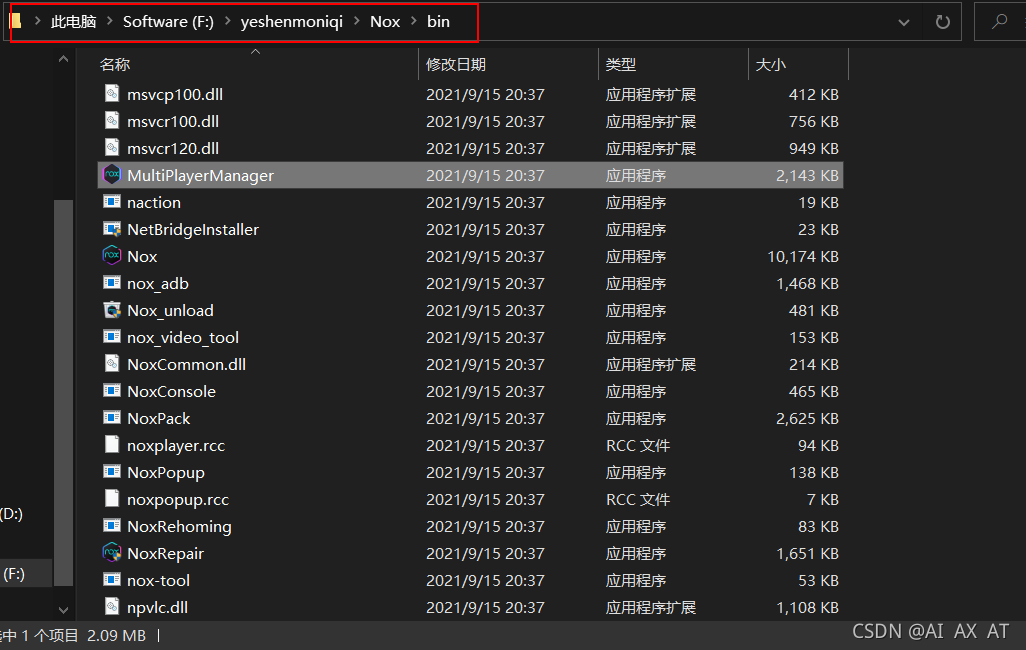This screenshot has width=1026, height=650.
Task: Select the file name NoxRehoming
Action: click(x=179, y=527)
